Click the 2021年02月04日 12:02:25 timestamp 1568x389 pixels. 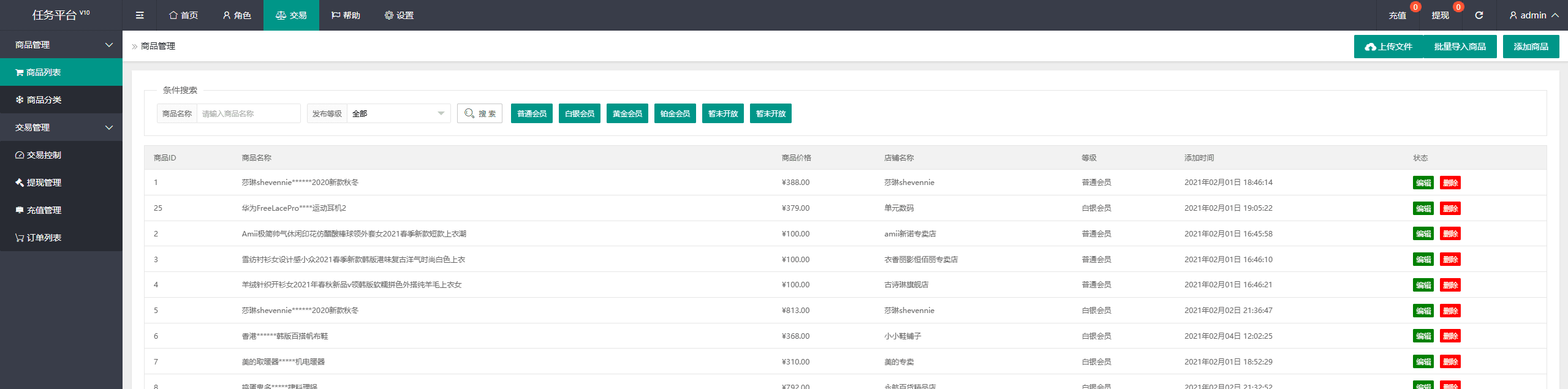tap(1228, 336)
